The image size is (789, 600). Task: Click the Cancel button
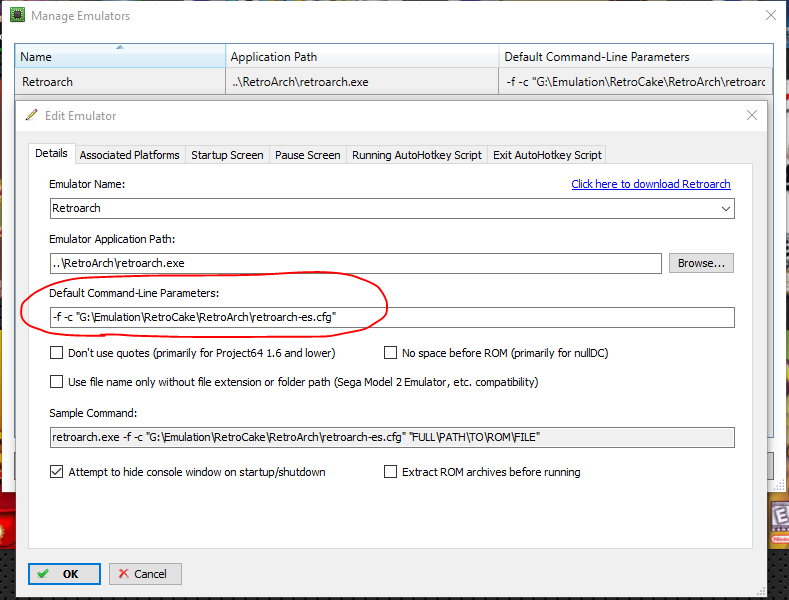(x=145, y=574)
